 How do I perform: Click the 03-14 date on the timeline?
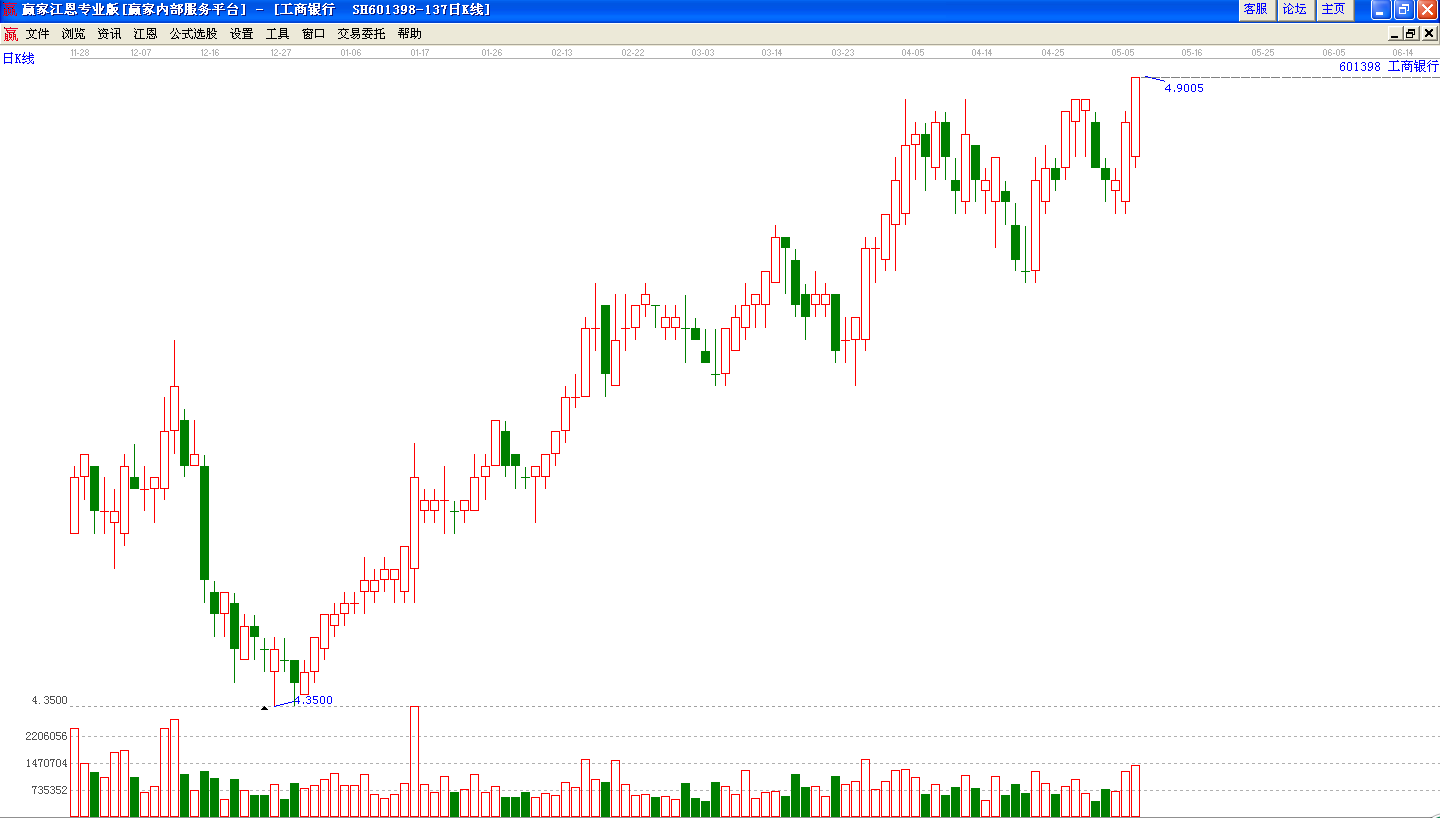(x=772, y=52)
